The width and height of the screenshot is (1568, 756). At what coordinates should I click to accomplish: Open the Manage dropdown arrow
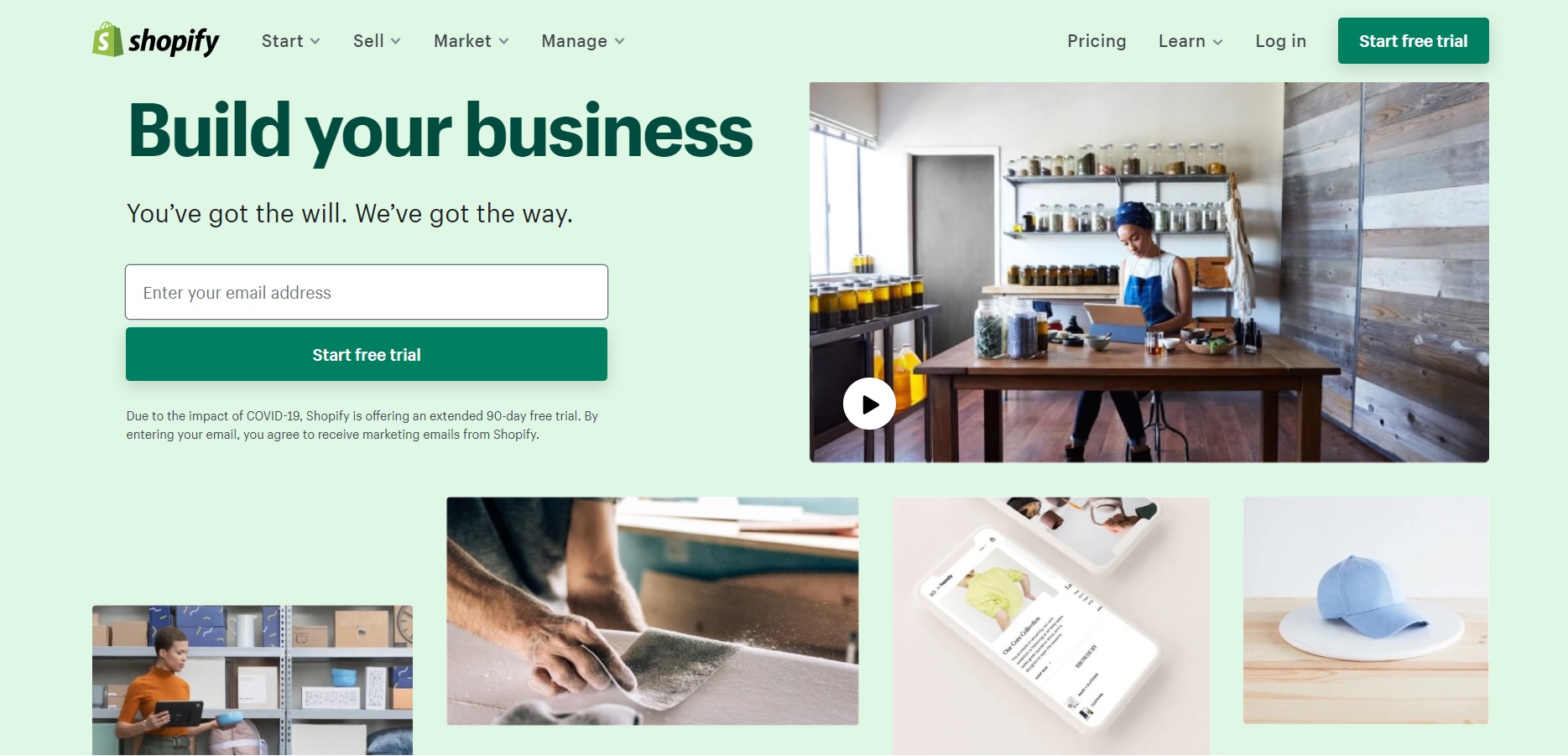(x=619, y=41)
